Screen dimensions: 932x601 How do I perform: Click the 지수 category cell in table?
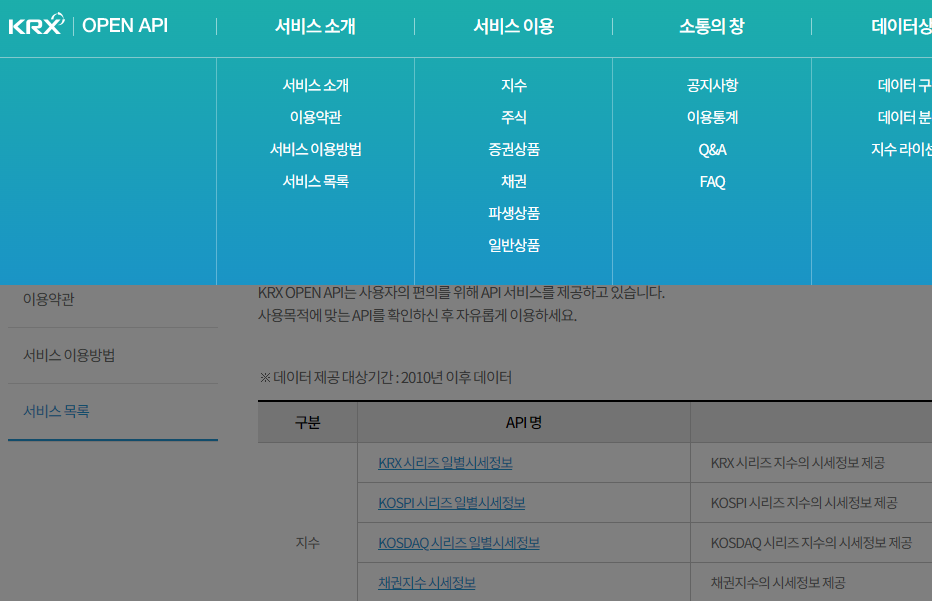click(x=307, y=542)
